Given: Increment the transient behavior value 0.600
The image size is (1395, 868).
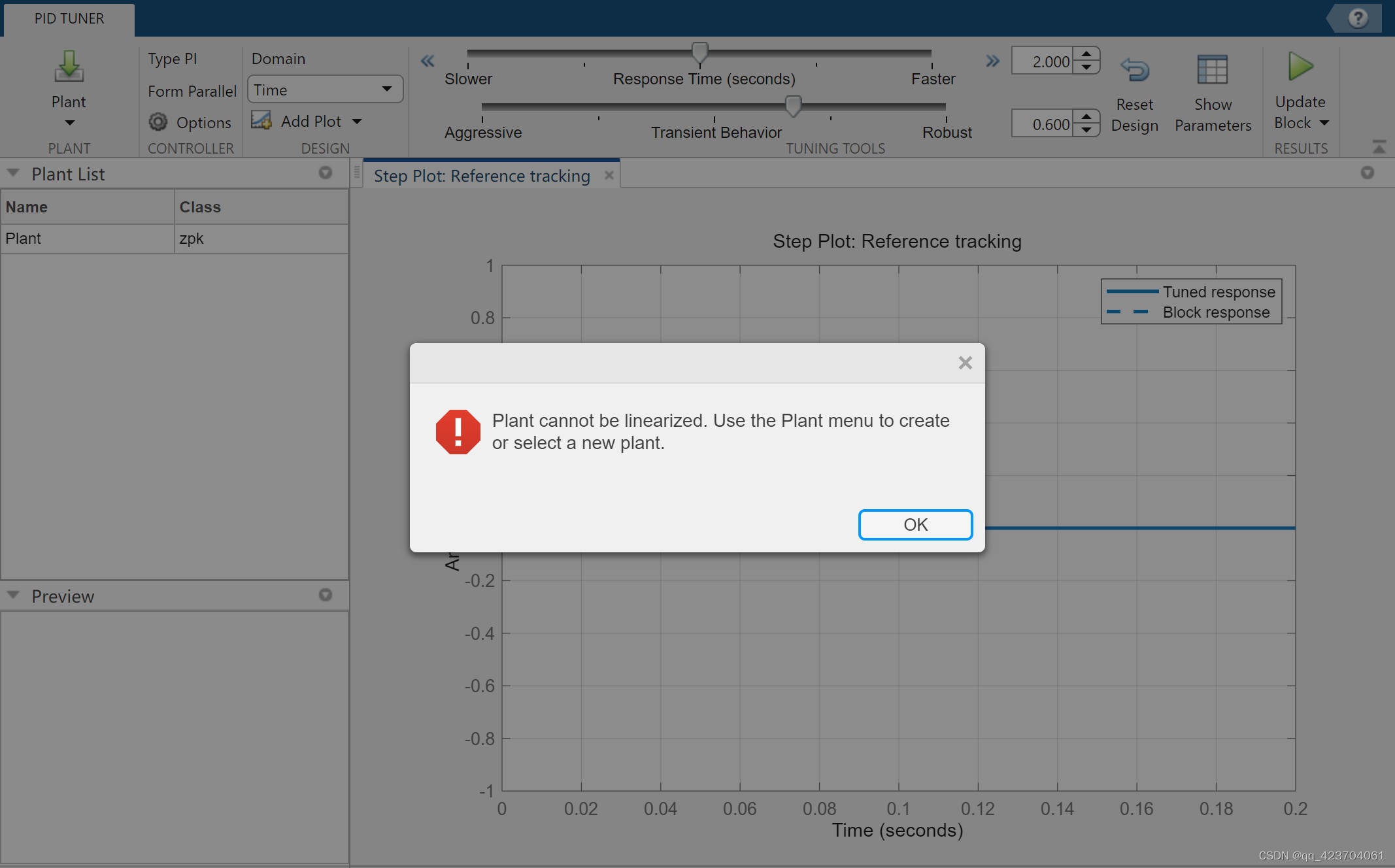Looking at the screenshot, I should 1086,117.
